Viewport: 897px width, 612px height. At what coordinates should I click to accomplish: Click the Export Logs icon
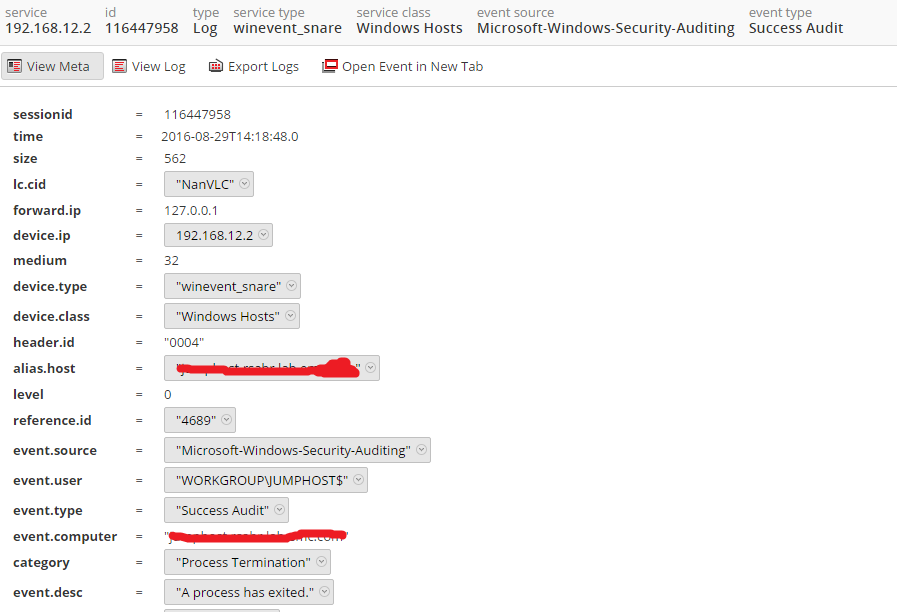tap(216, 66)
